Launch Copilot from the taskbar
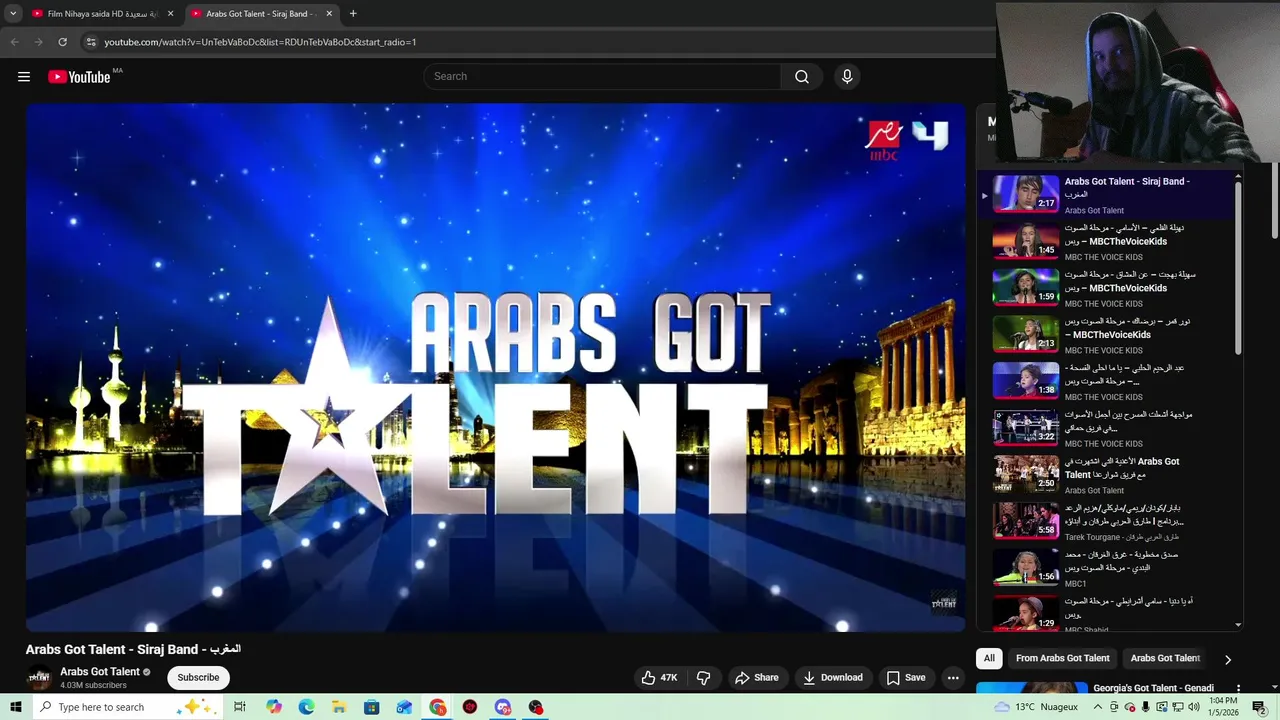Viewport: 1280px width, 720px height. click(274, 707)
